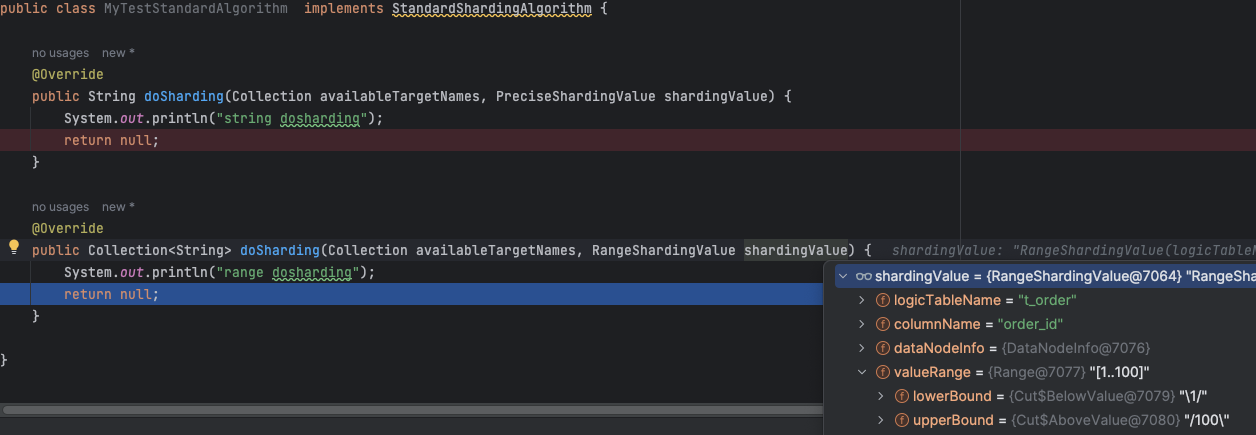The width and height of the screenshot is (1256, 435).
Task: Click StandardShardingAlgorithm in the class declaration
Action: point(491,9)
